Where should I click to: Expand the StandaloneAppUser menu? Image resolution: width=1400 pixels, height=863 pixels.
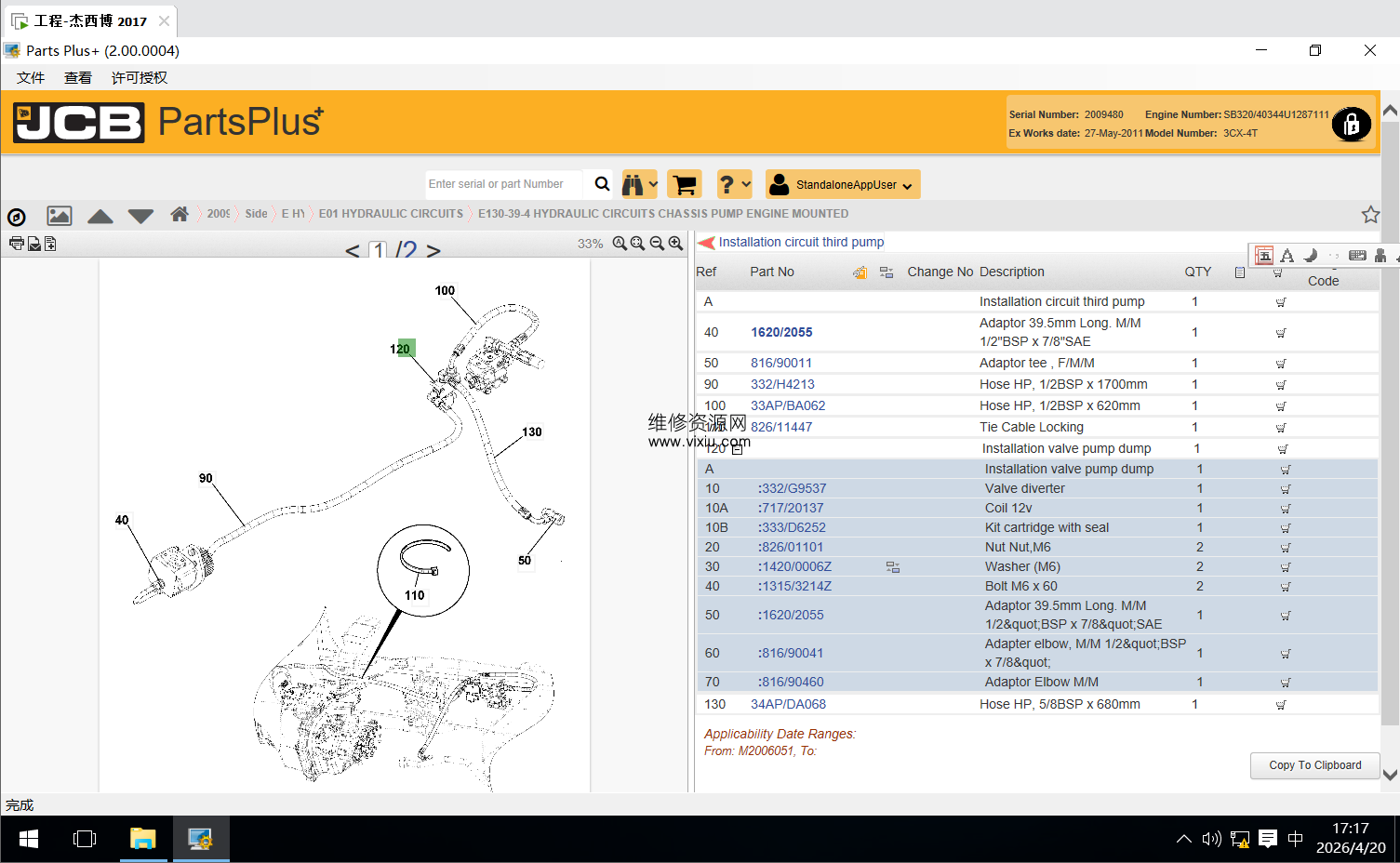point(843,184)
